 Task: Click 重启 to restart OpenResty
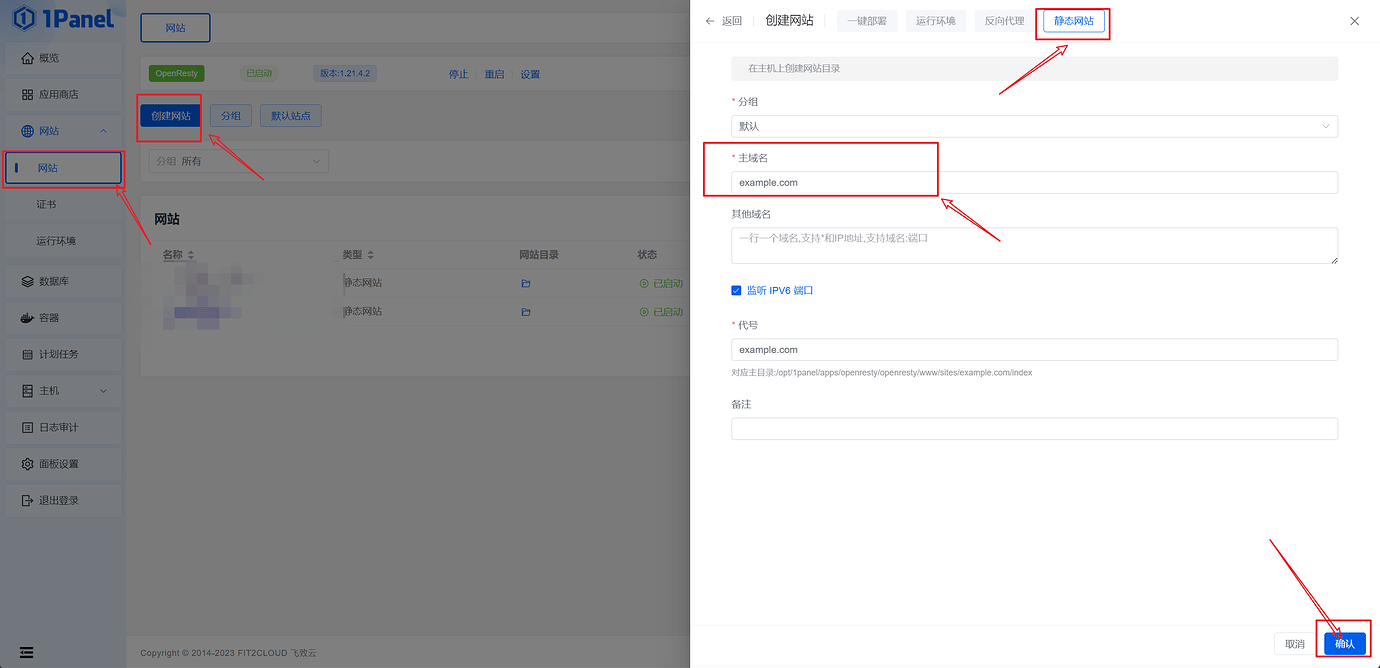(x=494, y=72)
